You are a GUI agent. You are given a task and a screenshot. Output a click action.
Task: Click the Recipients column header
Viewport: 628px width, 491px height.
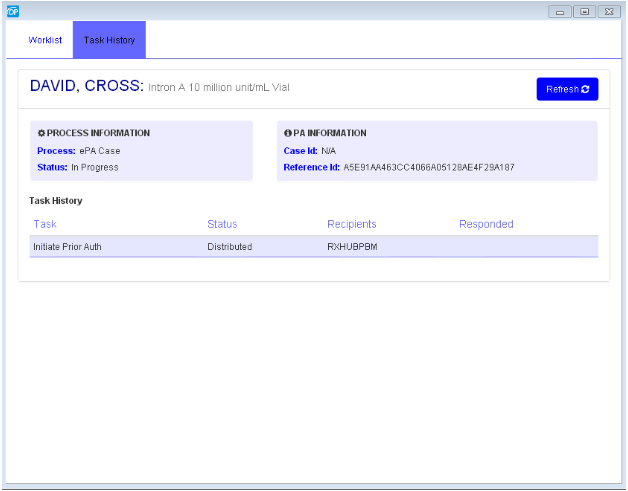click(x=352, y=224)
